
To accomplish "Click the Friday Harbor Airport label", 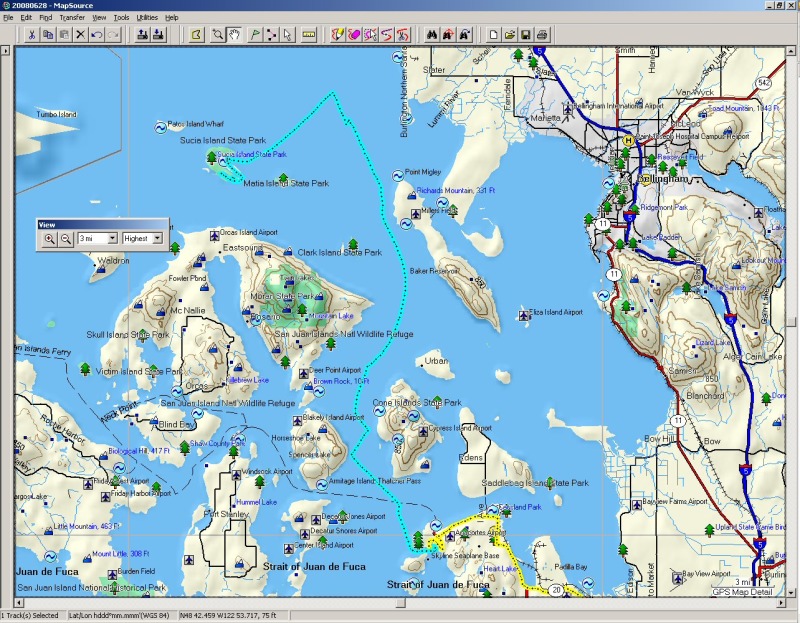I will pos(141,493).
